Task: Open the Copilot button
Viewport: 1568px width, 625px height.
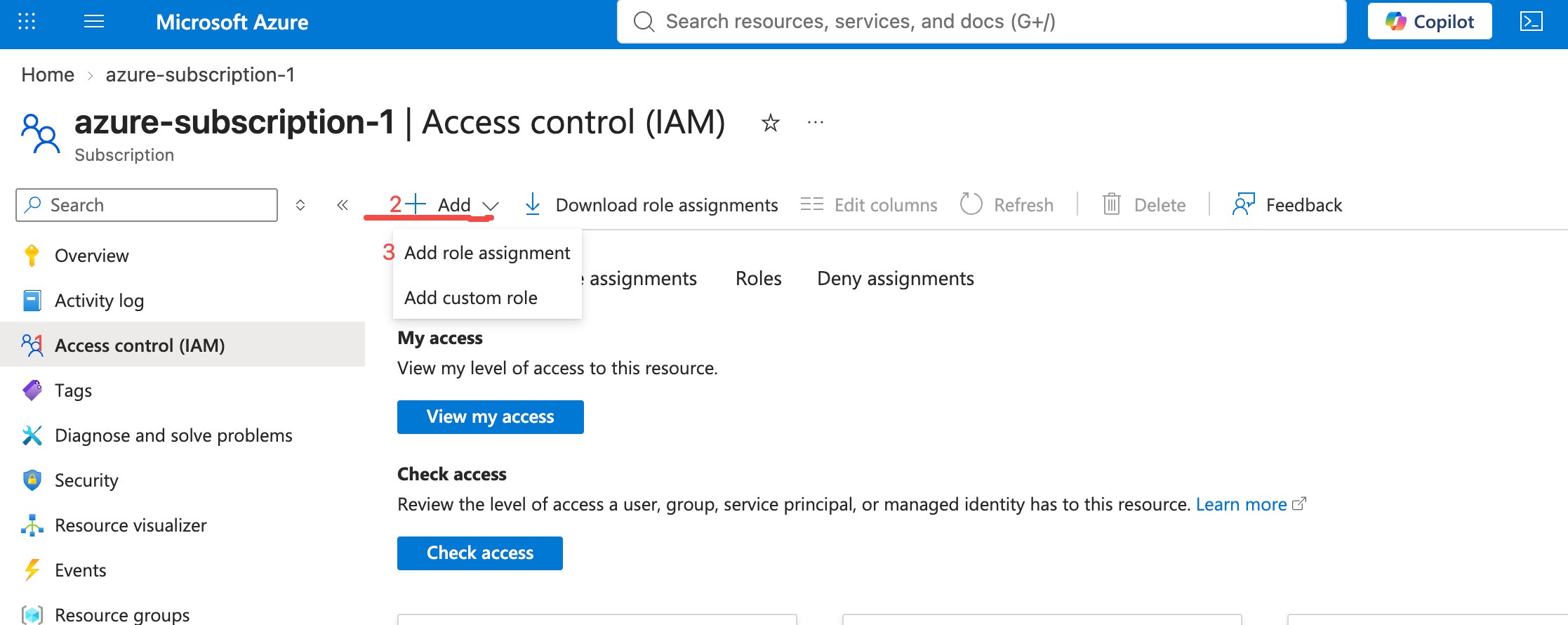Action: coord(1430,22)
